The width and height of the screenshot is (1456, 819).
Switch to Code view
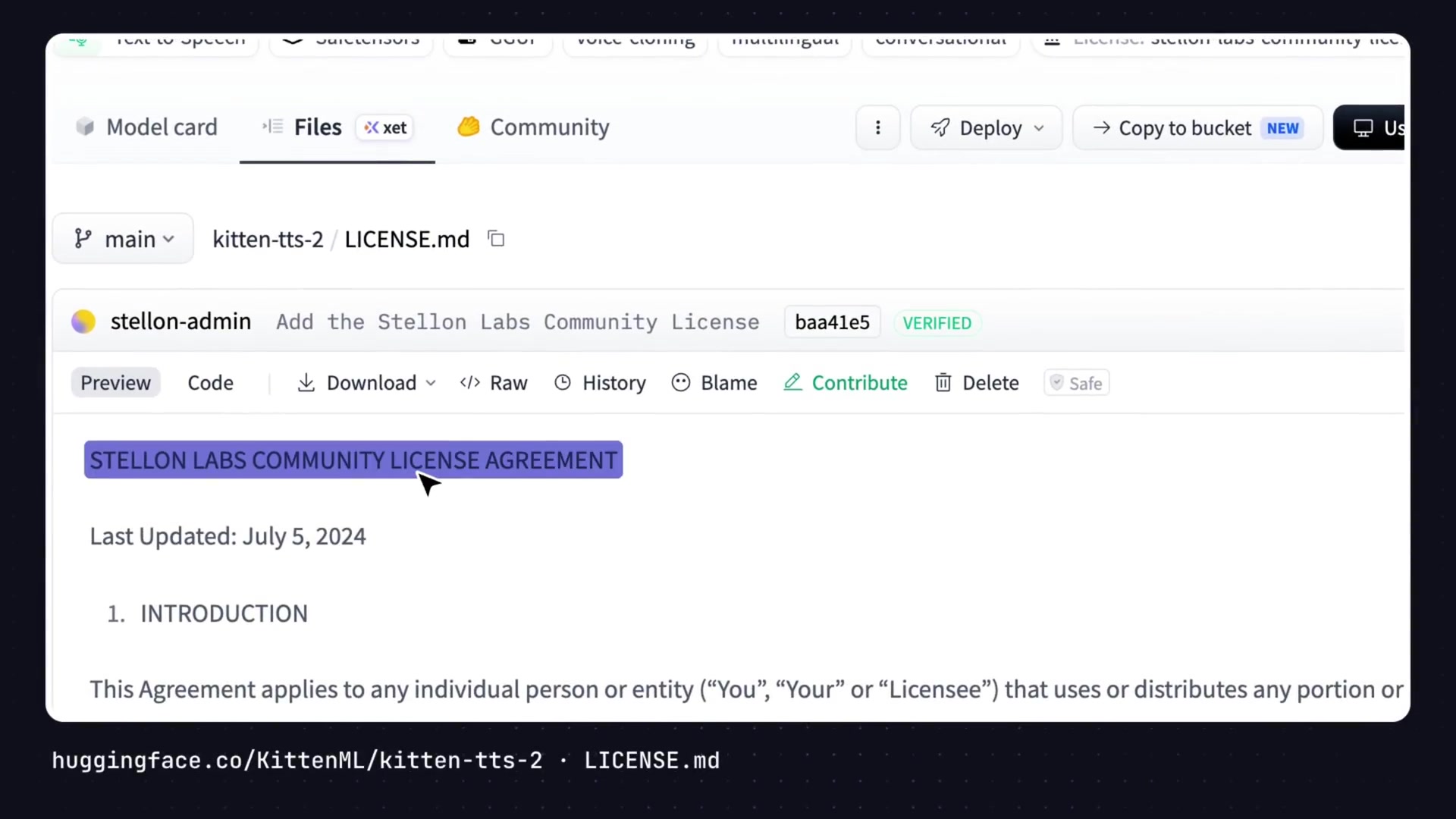(210, 383)
